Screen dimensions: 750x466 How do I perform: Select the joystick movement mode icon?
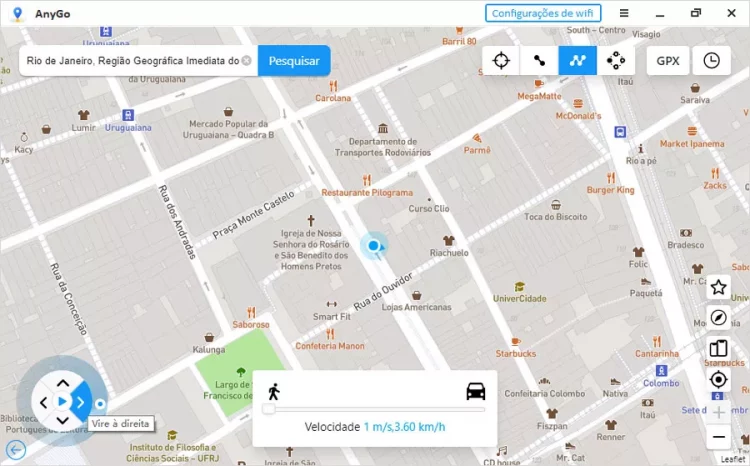(616, 60)
